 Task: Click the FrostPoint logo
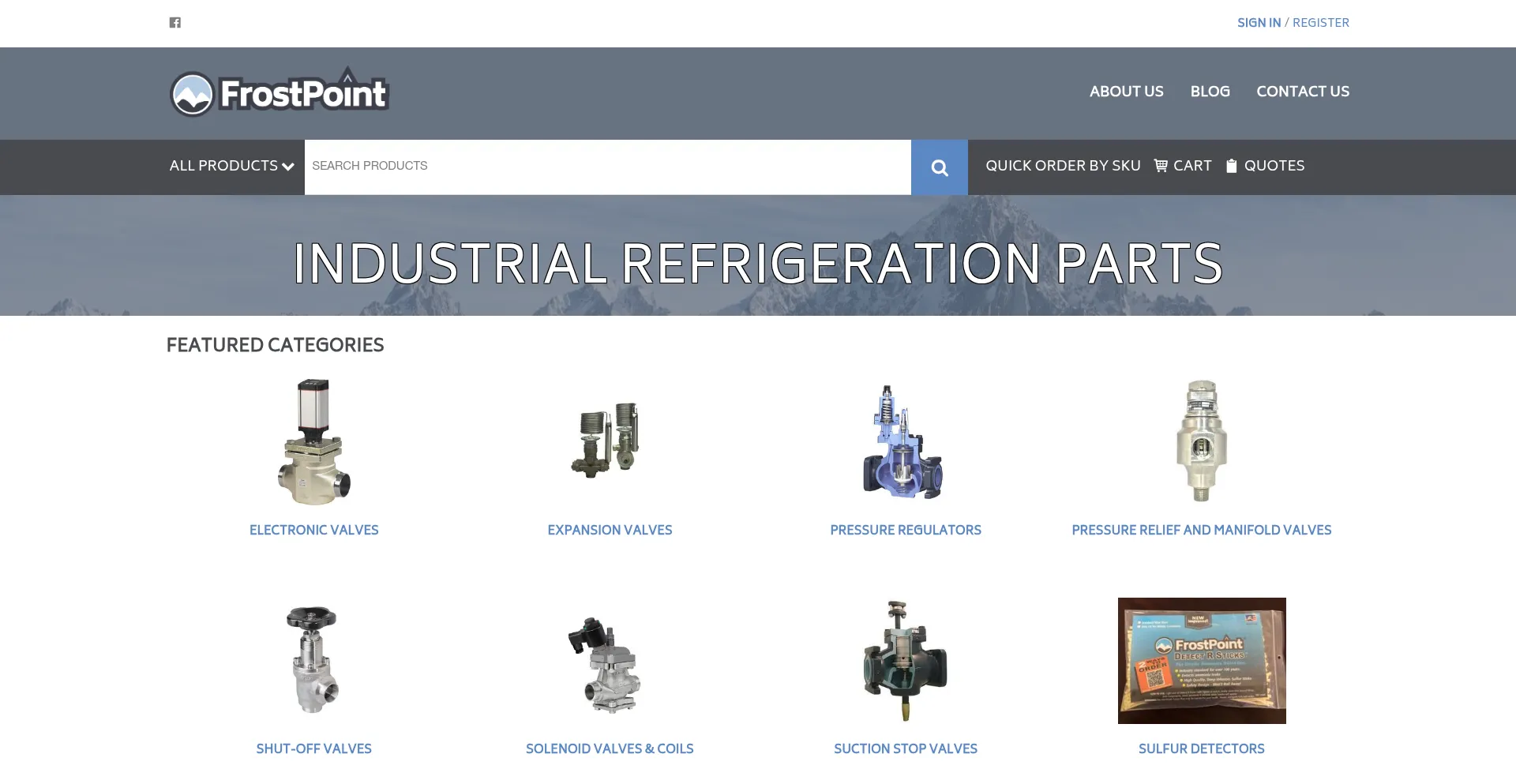point(280,93)
